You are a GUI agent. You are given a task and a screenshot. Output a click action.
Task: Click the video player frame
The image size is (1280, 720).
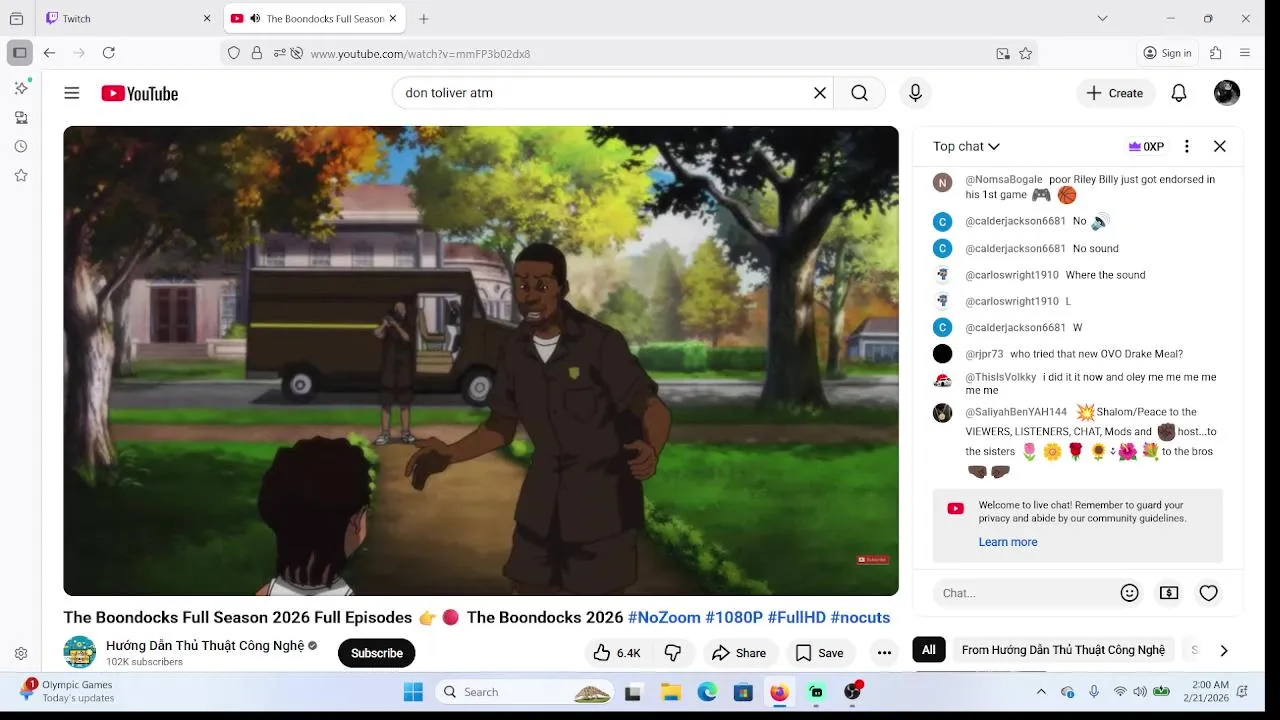pos(481,361)
